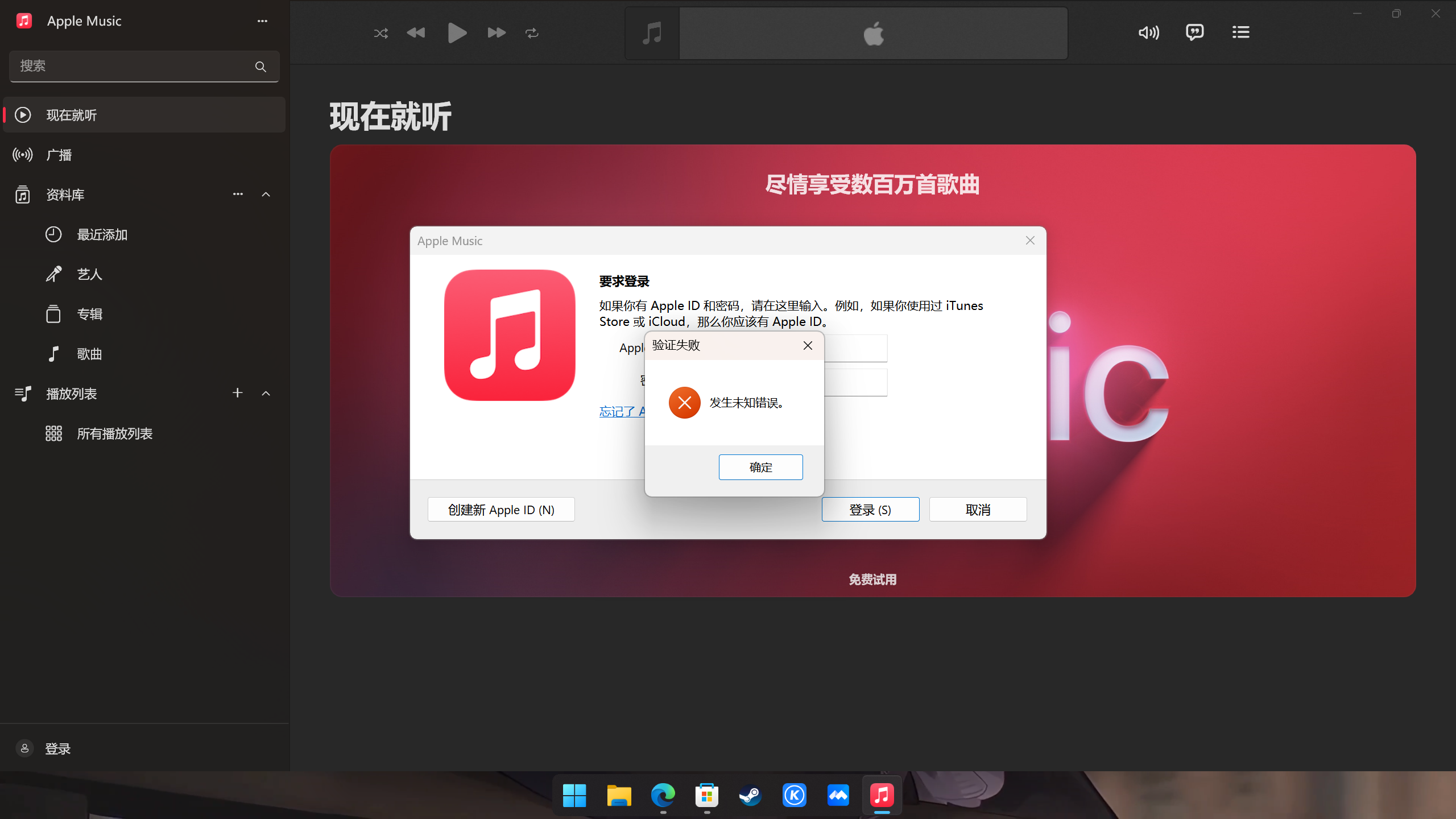
Task: Show lyrics panel
Action: pyautogui.click(x=1194, y=32)
